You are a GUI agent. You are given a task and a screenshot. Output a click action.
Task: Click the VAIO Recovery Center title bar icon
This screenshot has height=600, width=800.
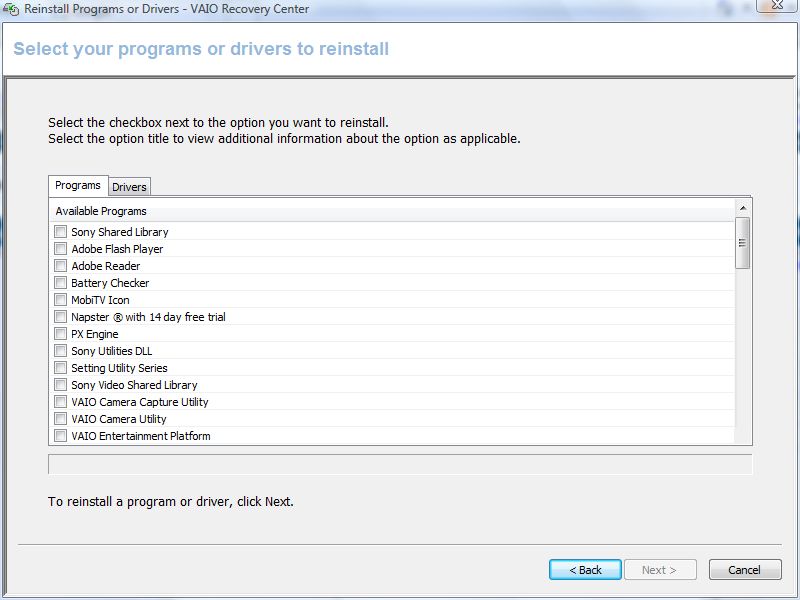pyautogui.click(x=11, y=9)
